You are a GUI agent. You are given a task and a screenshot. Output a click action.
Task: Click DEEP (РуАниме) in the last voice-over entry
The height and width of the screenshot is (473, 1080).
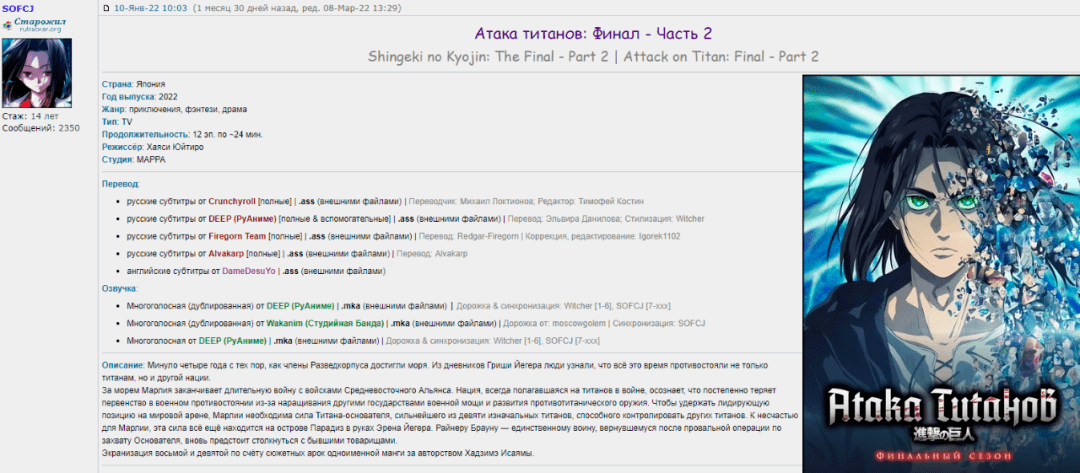(234, 341)
